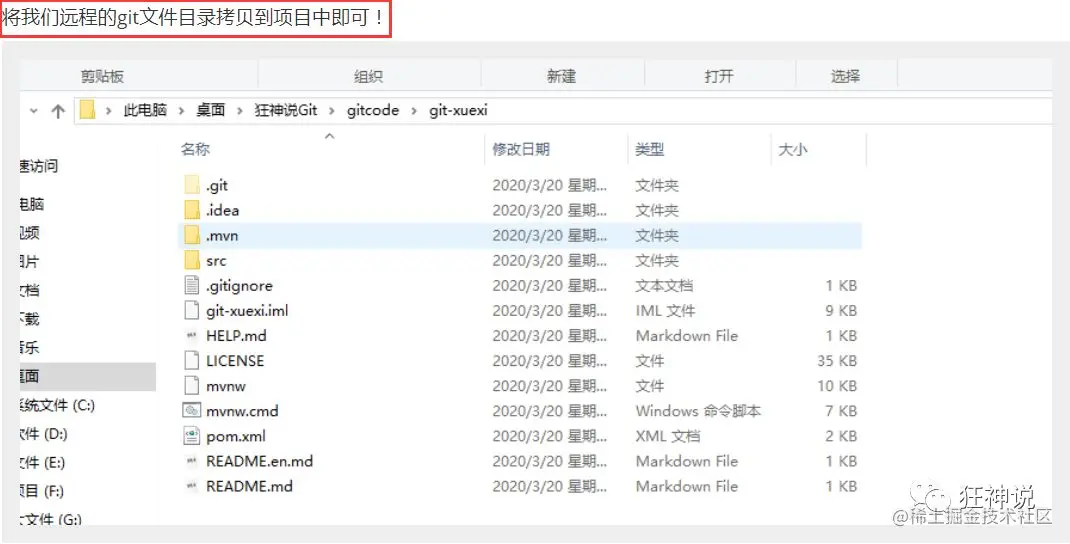Open the src folder icon
This screenshot has height=544, width=1070.
[x=192, y=261]
